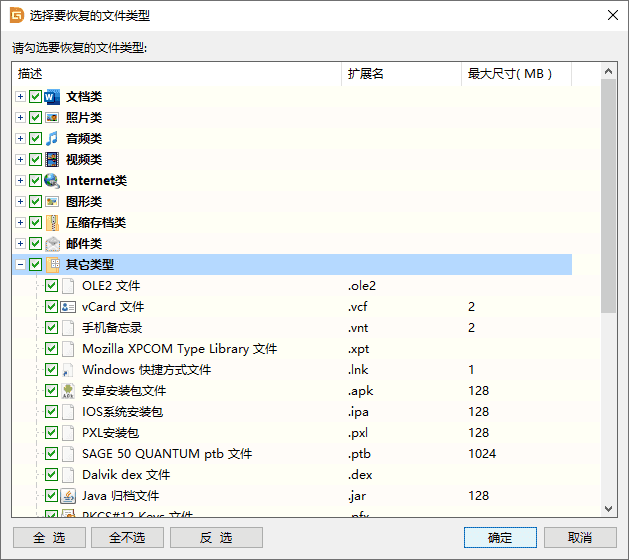629x560 pixels.
Task: Click the file icon beside IOS系统安装包
Action: pyautogui.click(x=68, y=412)
